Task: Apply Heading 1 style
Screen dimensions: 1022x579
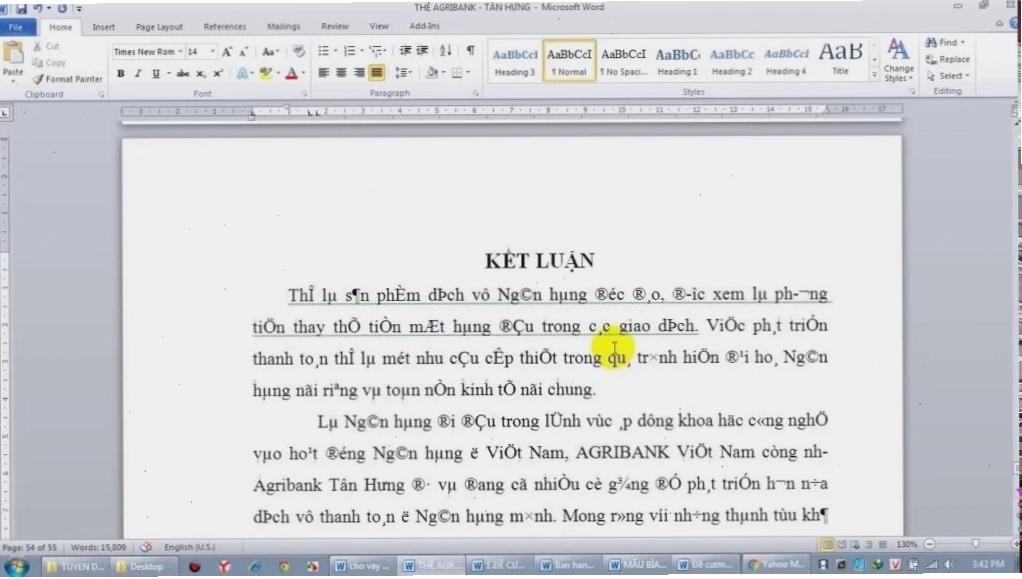Action: (677, 61)
